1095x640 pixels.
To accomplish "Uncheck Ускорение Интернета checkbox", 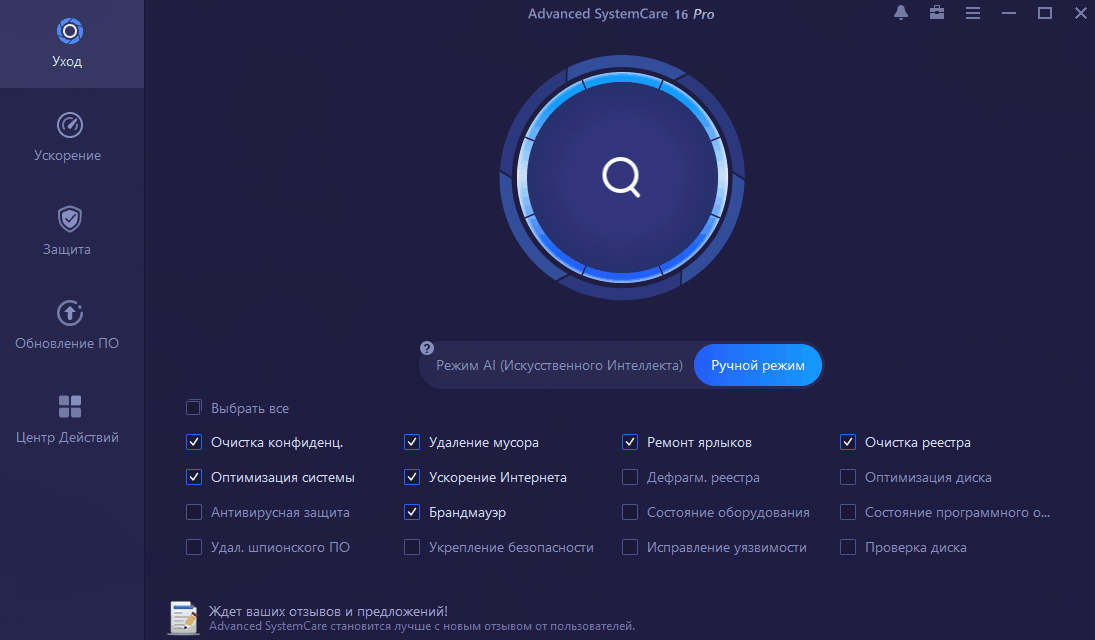I will tap(412, 477).
